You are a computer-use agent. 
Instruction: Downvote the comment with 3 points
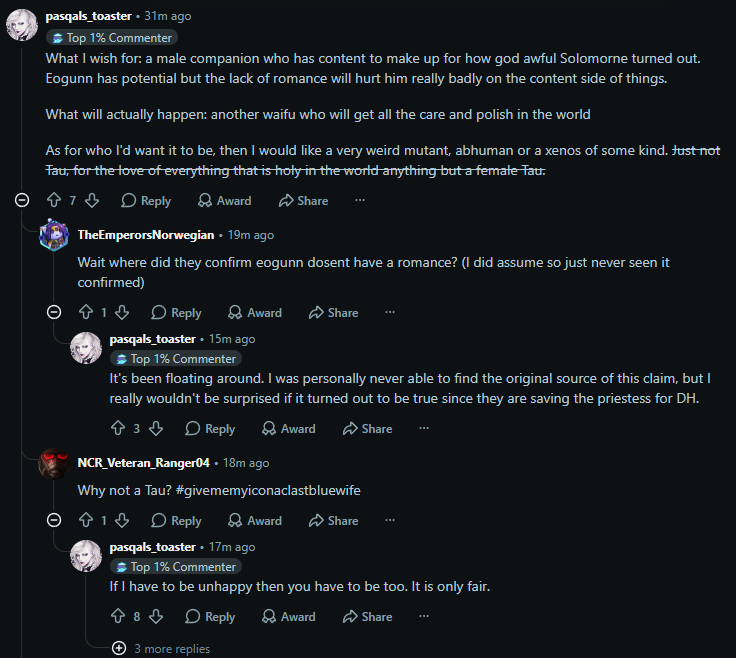pyautogui.click(x=156, y=428)
